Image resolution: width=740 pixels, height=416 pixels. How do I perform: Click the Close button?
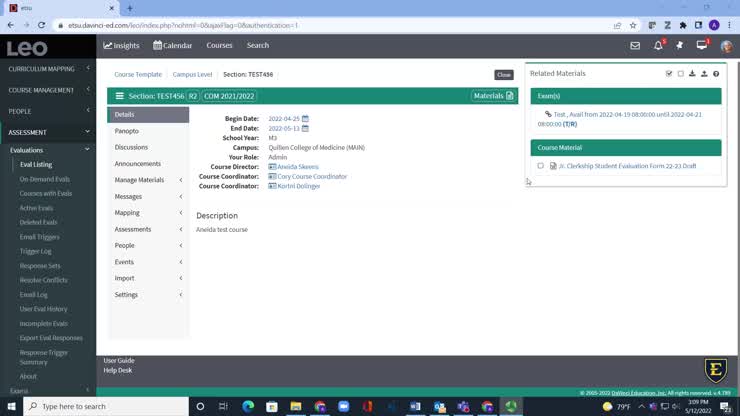click(504, 75)
